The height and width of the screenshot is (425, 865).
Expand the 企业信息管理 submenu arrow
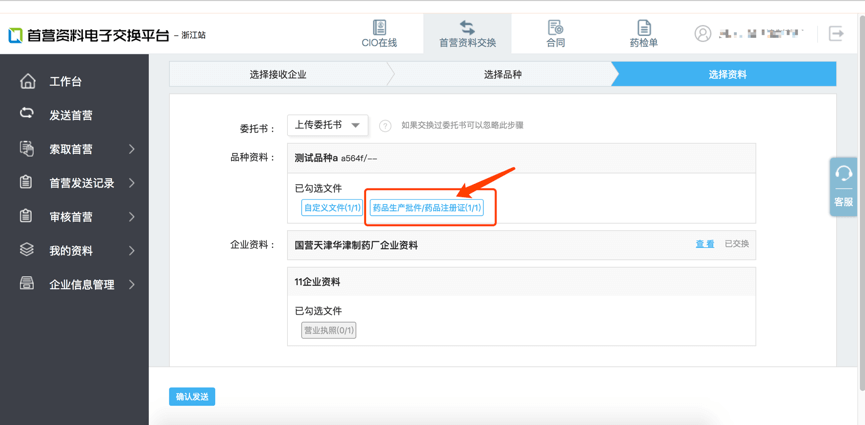pos(132,285)
